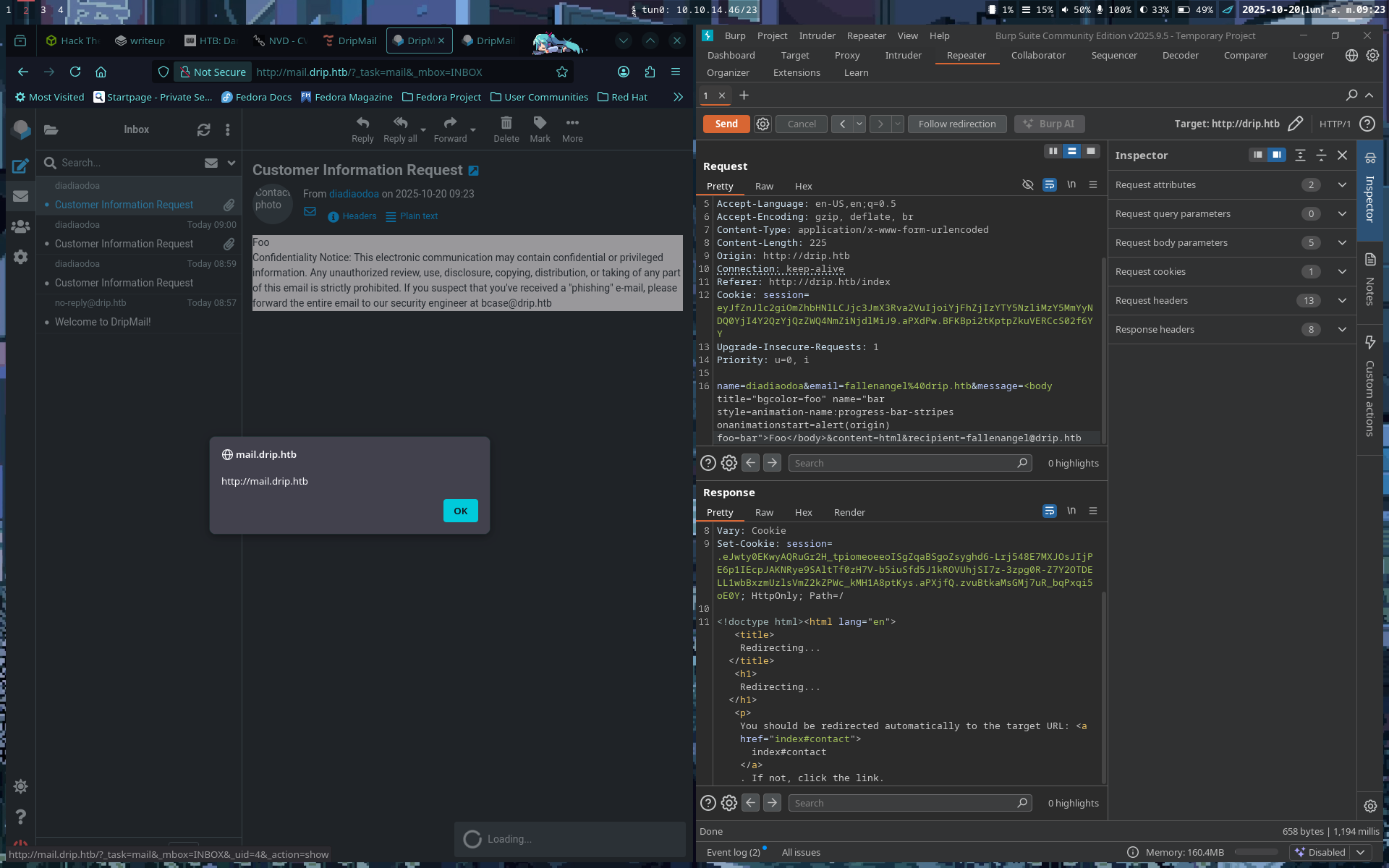Image resolution: width=1389 pixels, height=868 pixels.
Task: Toggle request line wrap button
Action: click(1049, 185)
